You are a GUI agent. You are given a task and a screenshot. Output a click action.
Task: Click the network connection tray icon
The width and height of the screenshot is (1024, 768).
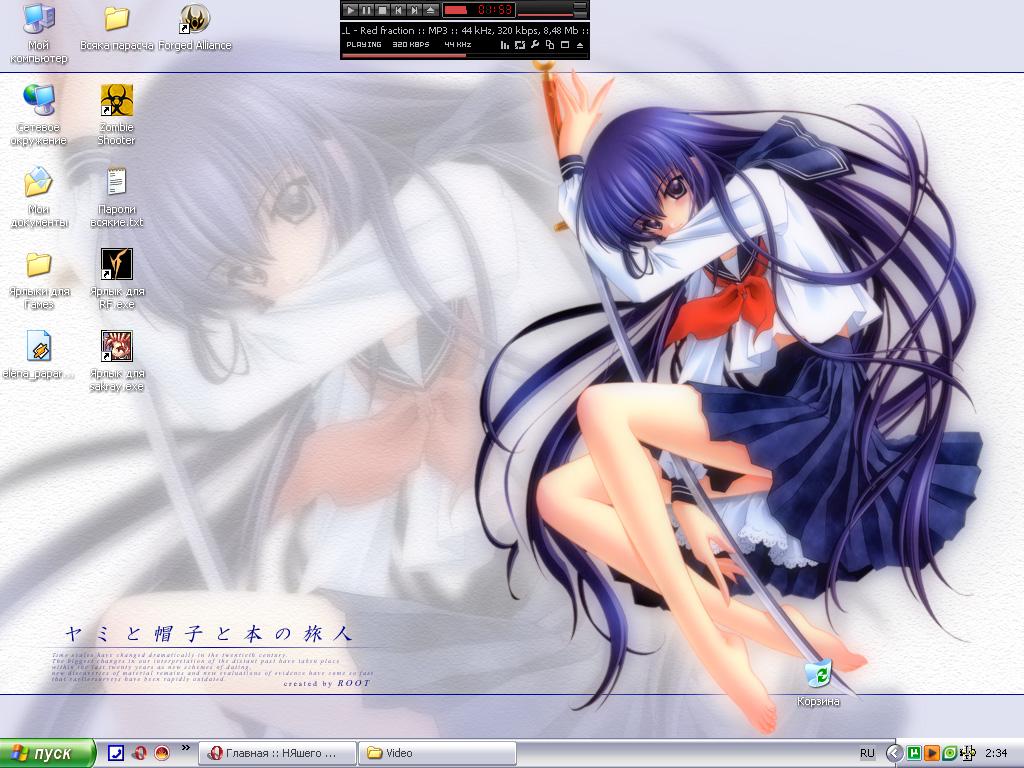[x=967, y=754]
